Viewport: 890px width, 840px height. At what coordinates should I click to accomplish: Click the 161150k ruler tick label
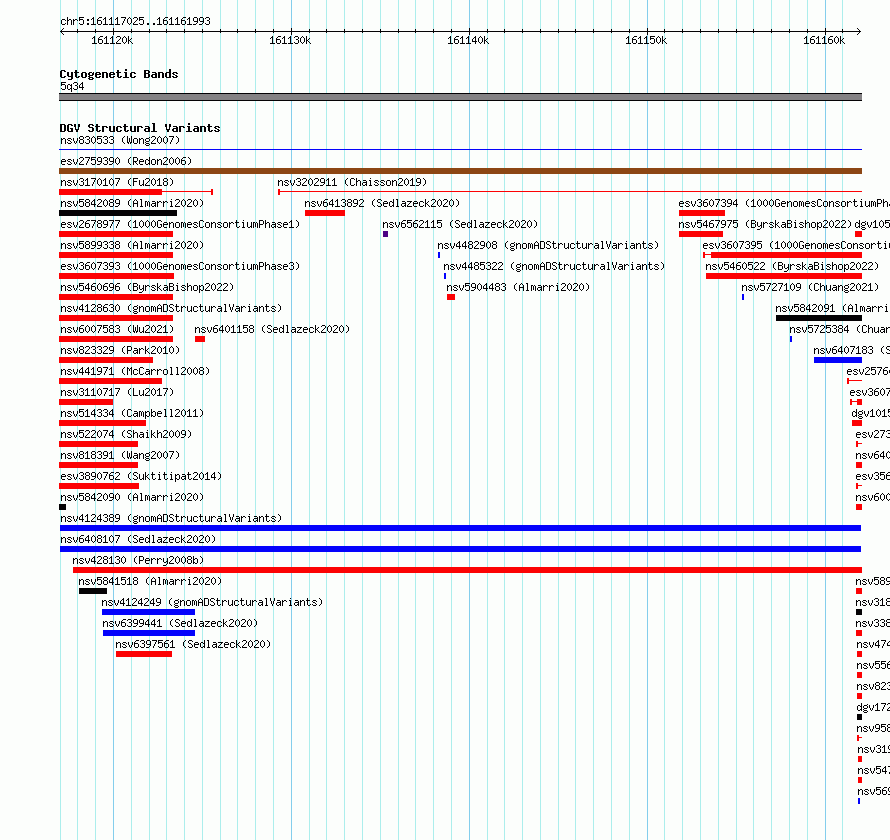646,40
